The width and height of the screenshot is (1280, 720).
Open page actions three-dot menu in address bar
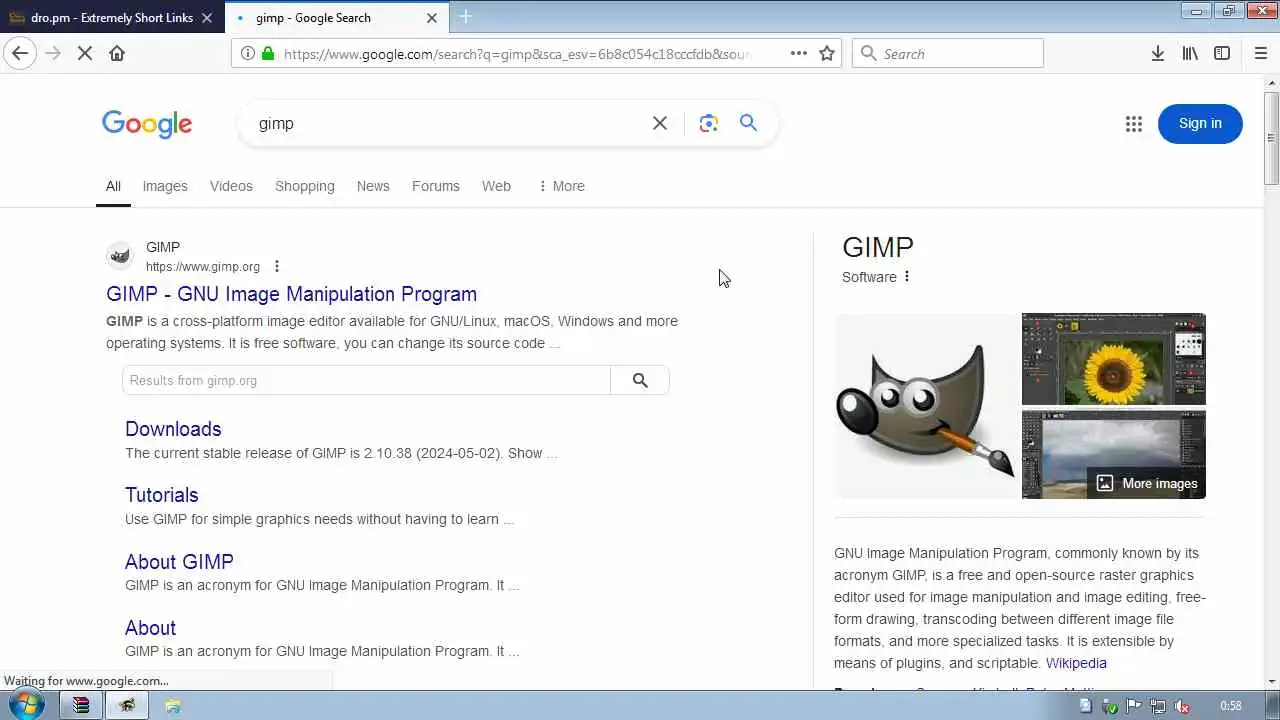click(x=798, y=53)
